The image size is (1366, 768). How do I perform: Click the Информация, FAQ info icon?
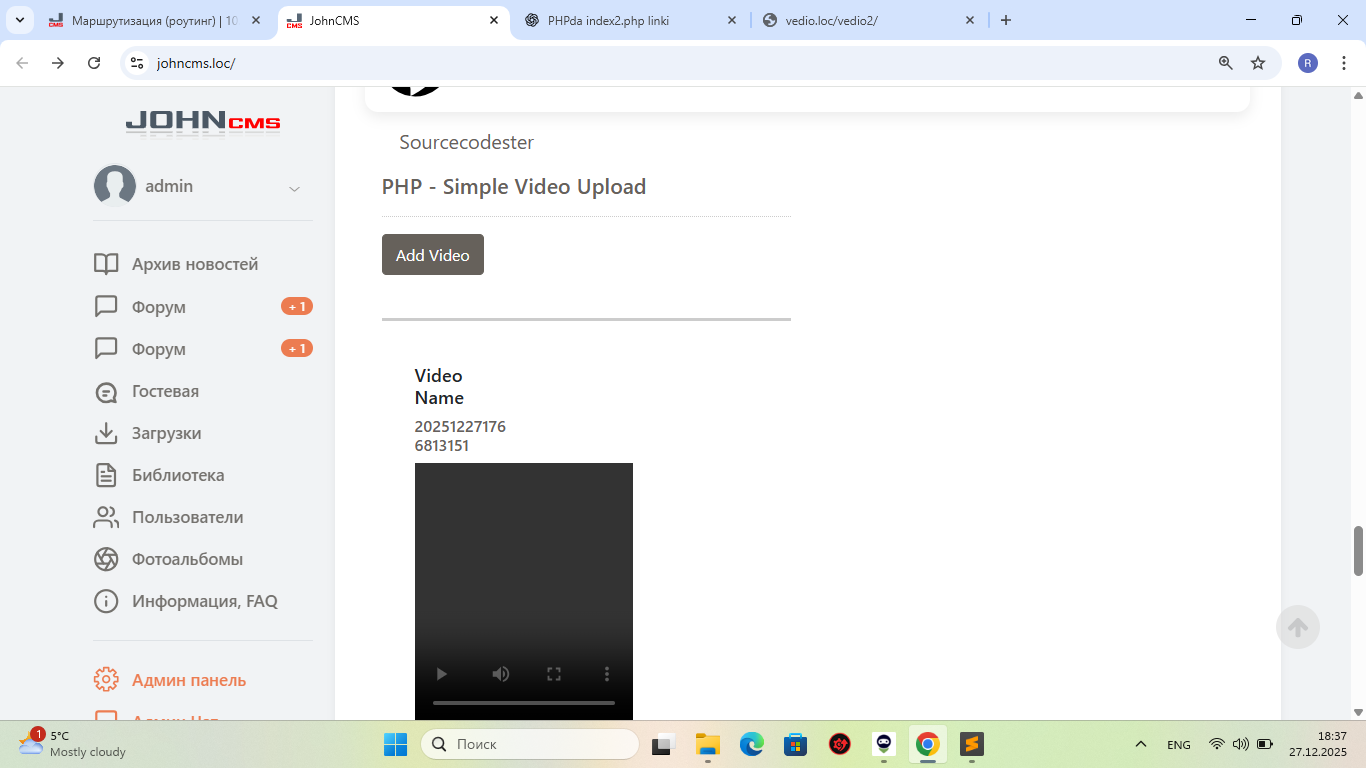pos(106,601)
